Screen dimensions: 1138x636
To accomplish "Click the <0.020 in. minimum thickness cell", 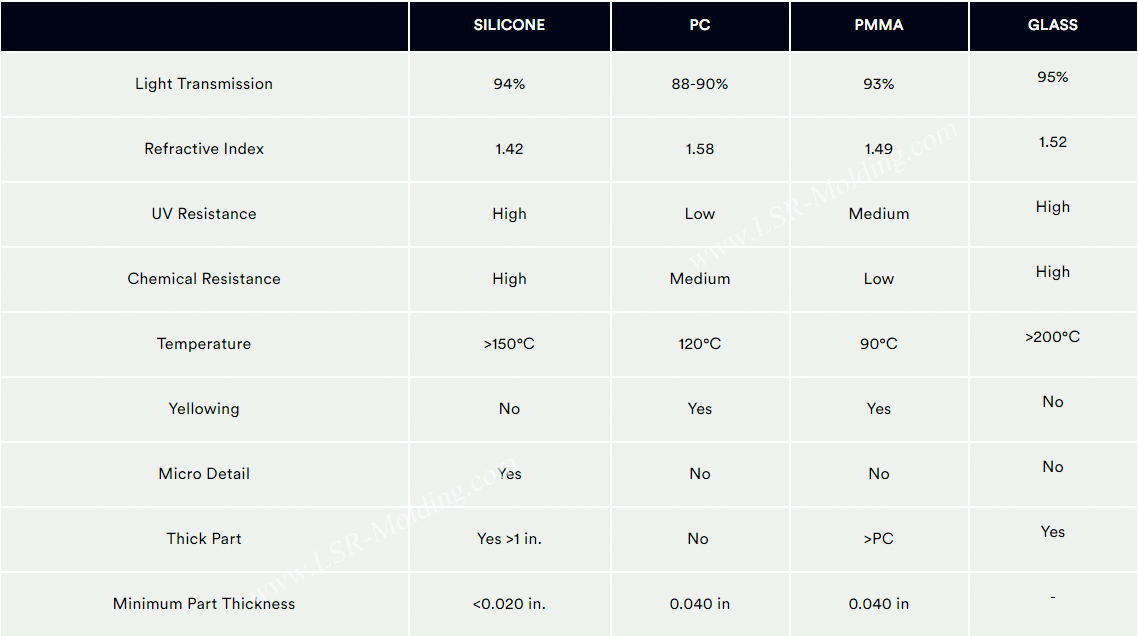I will tap(509, 604).
